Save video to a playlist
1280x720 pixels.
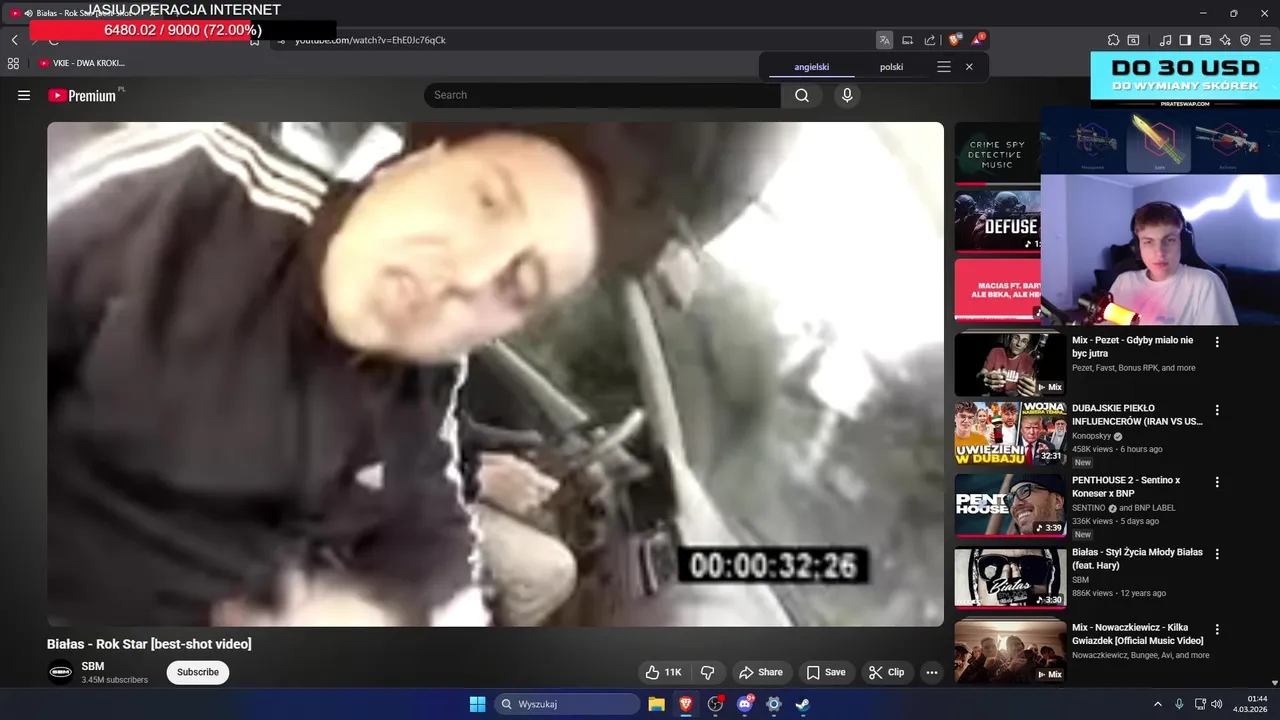click(826, 672)
